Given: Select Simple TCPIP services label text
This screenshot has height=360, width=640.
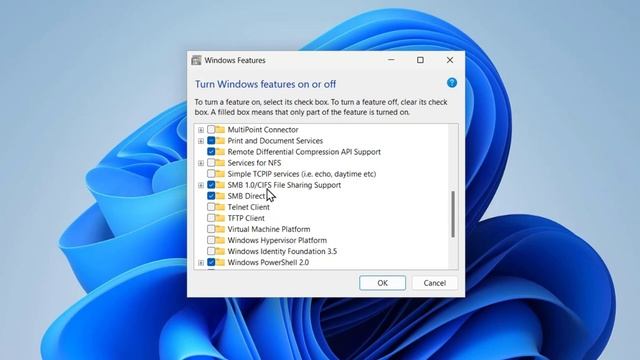Looking at the screenshot, I should [302, 174].
